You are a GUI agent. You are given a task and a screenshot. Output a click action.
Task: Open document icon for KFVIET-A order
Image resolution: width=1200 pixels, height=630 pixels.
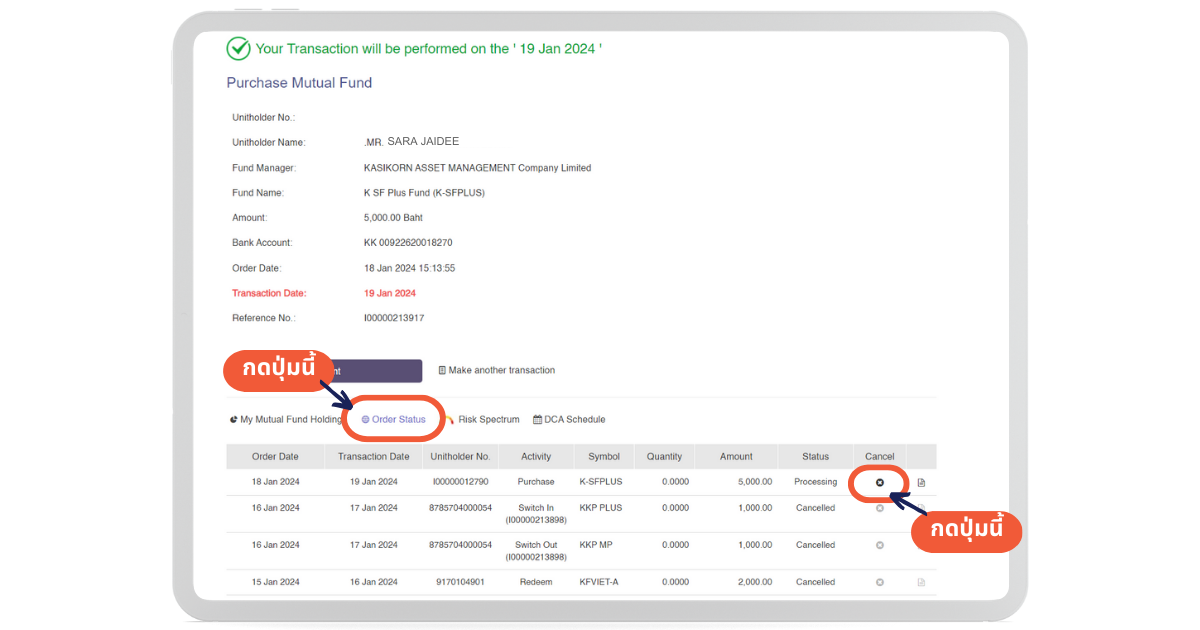coord(921,582)
